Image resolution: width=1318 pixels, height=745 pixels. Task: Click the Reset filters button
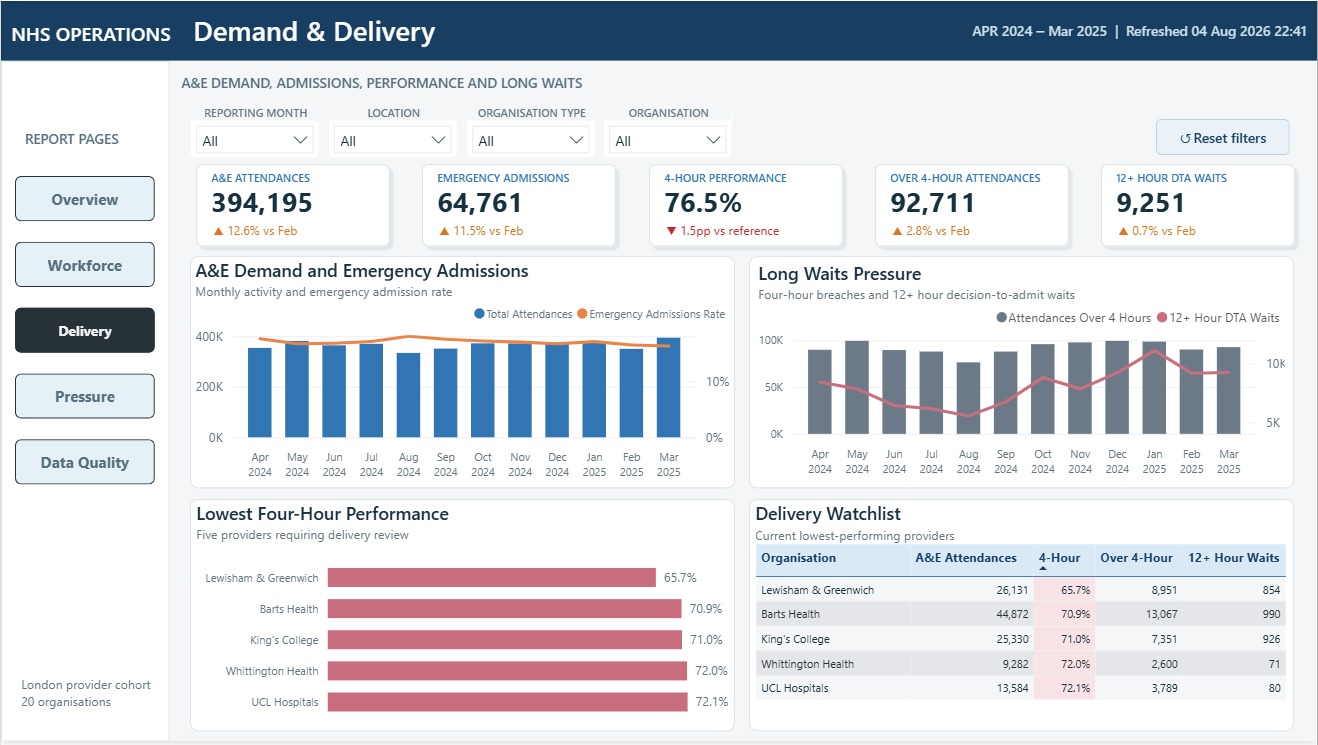click(1223, 138)
